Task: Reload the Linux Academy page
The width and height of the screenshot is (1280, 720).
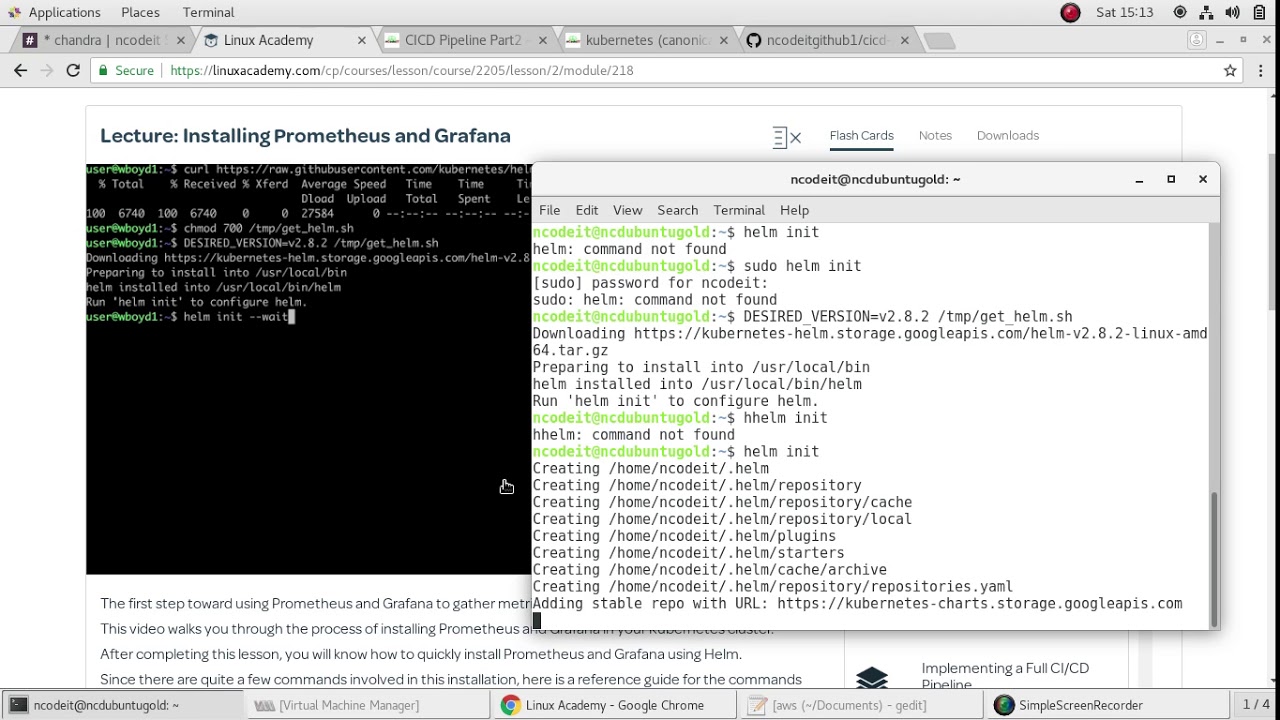Action: 73,70
